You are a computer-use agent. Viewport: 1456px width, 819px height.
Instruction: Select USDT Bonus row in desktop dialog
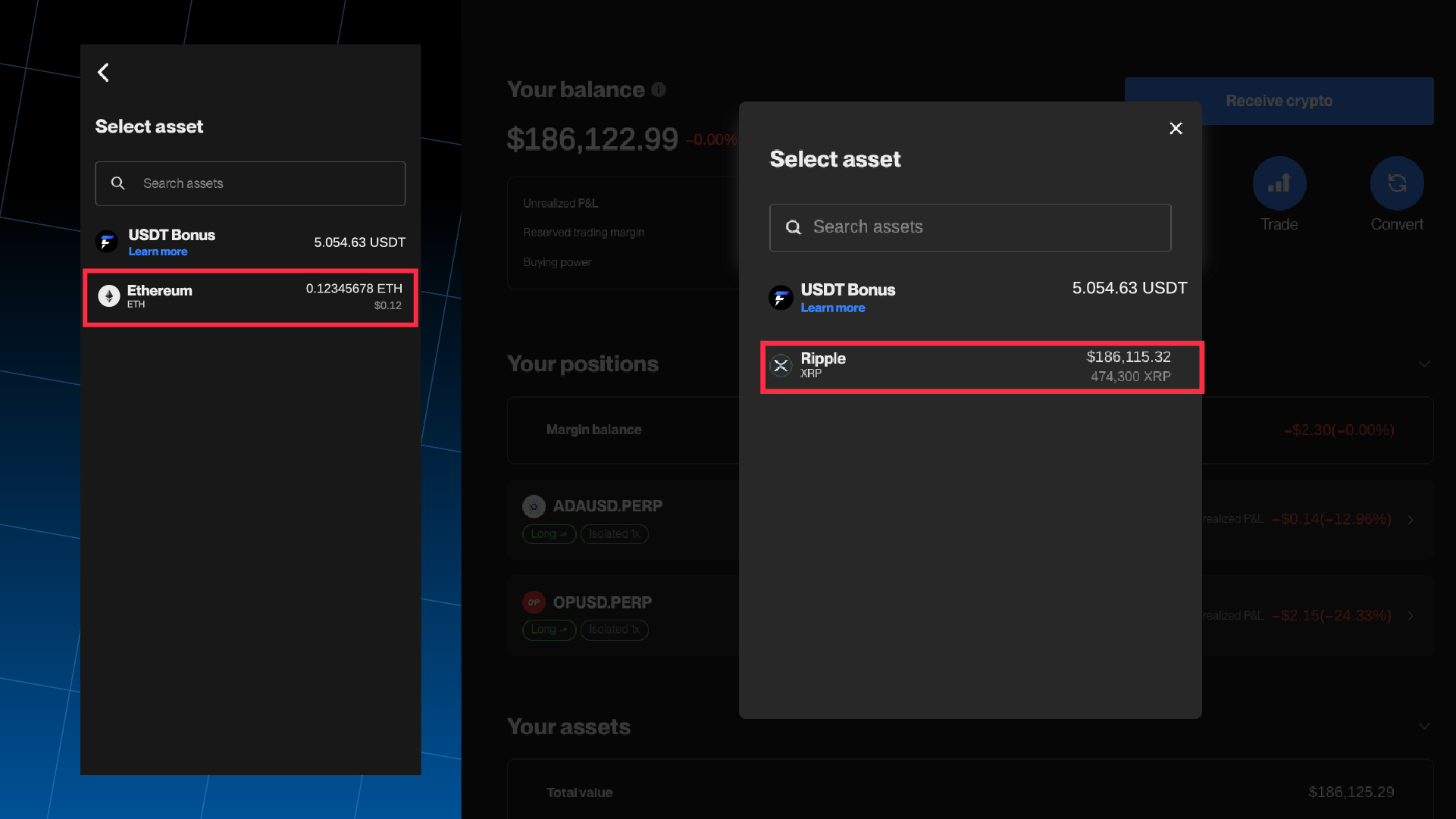[x=978, y=297]
